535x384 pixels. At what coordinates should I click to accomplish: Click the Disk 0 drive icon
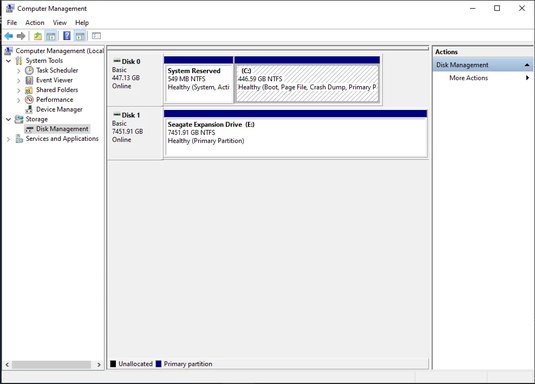click(x=117, y=61)
